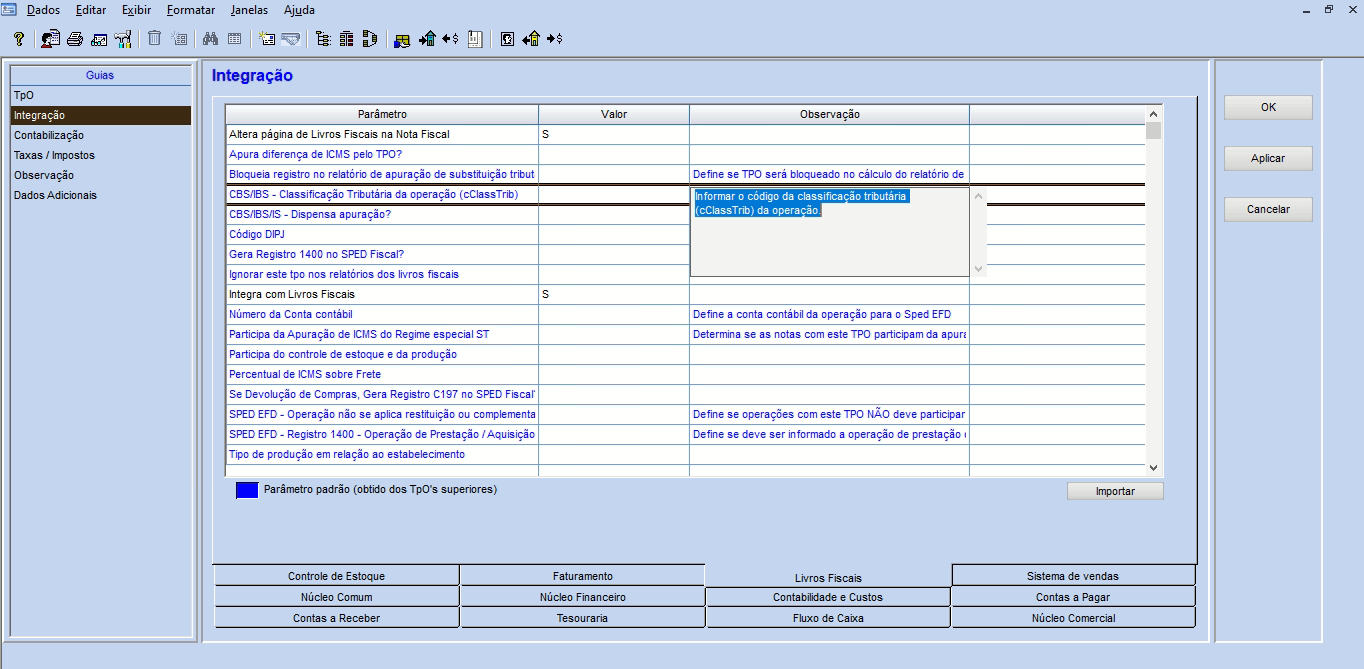
Task: Click the trash can delete icon
Action: point(154,39)
